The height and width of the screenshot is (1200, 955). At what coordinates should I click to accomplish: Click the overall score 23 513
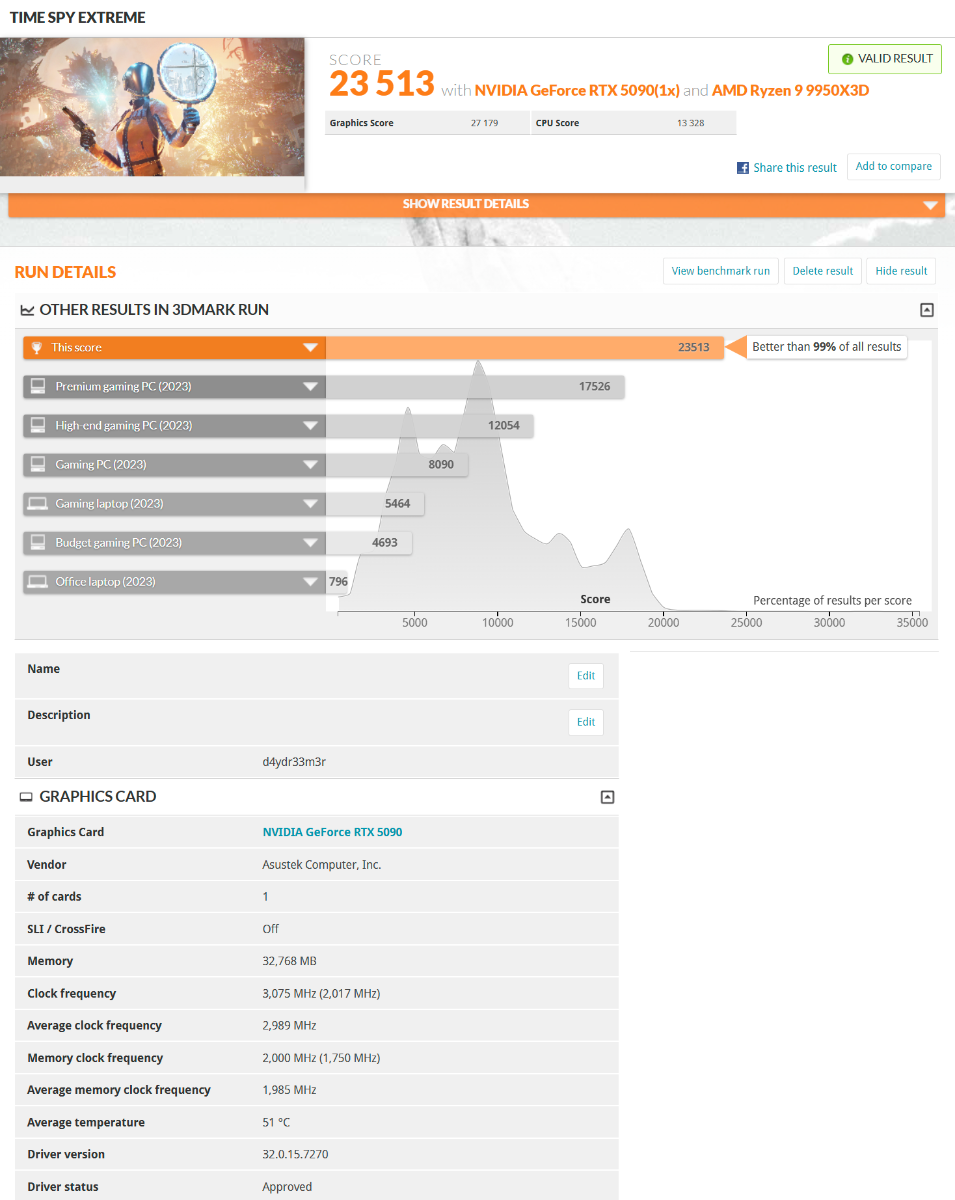coord(382,84)
